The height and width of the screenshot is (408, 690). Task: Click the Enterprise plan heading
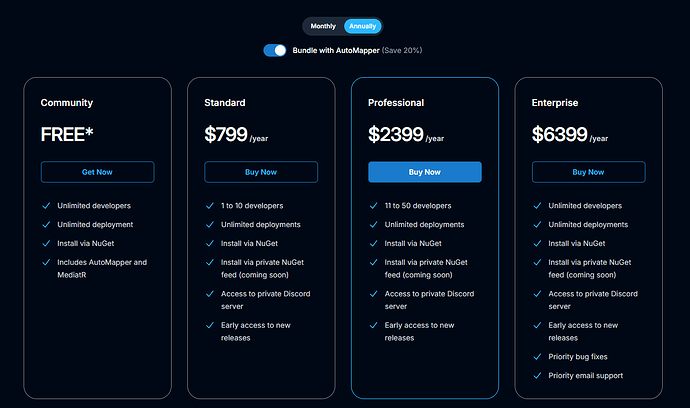pyautogui.click(x=554, y=103)
